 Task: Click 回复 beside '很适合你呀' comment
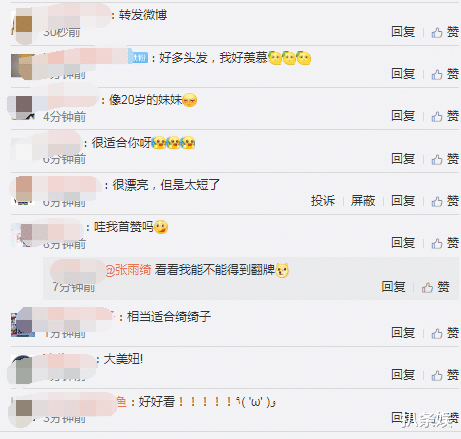coord(403,159)
